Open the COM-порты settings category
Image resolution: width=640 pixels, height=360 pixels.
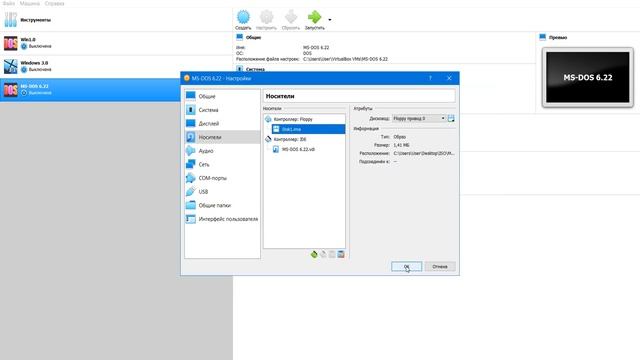tap(222, 178)
